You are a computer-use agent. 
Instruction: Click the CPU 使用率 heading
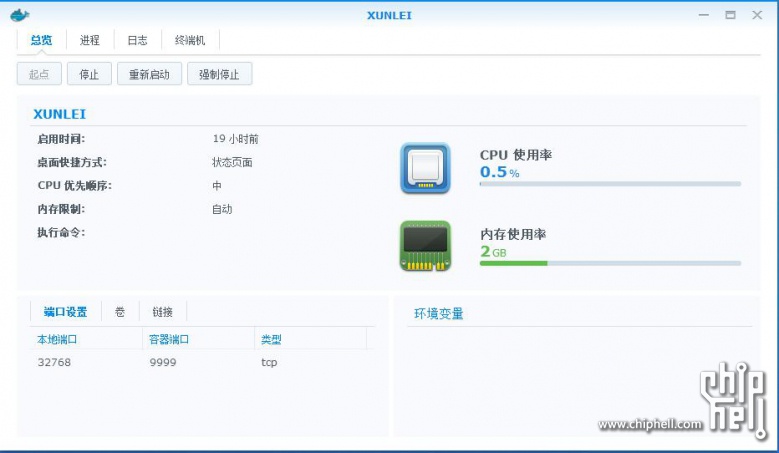click(516, 154)
